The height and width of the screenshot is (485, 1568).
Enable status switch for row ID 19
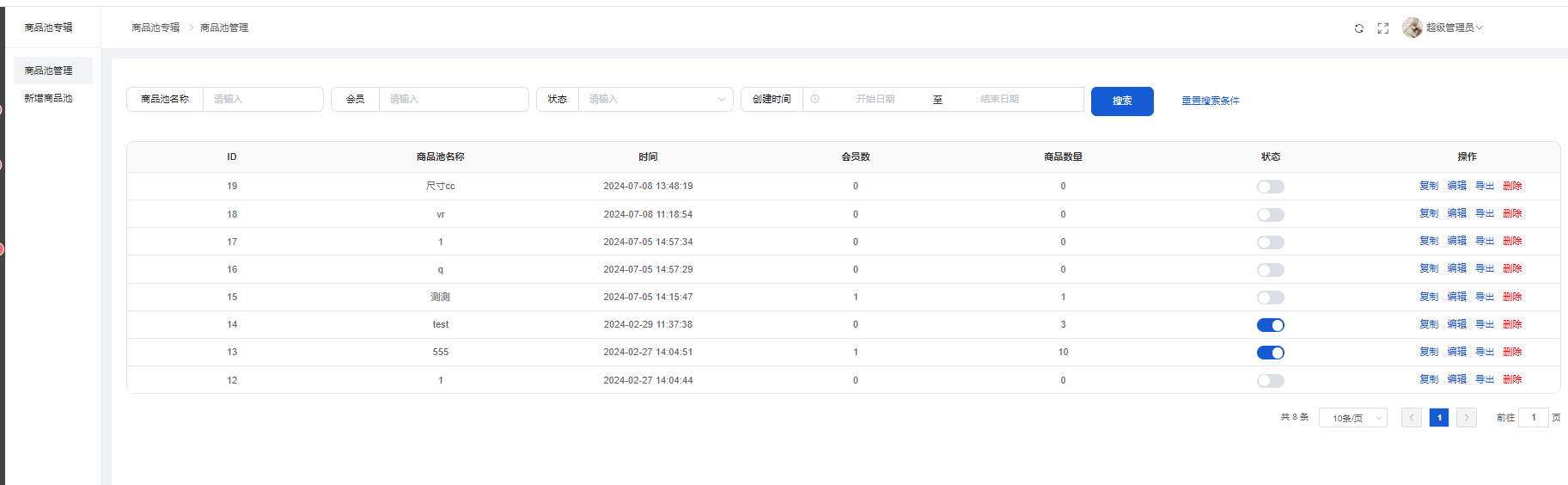click(x=1270, y=187)
